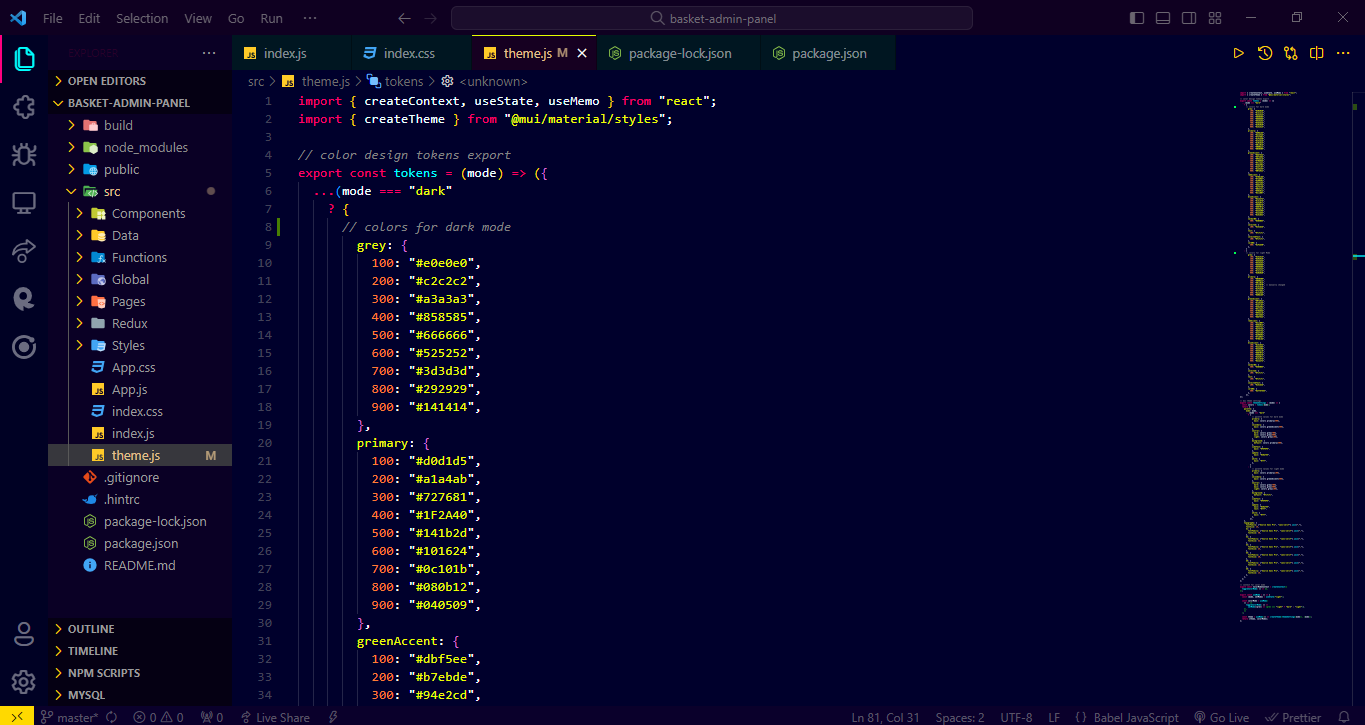Open notifications bell in status bar

(x=1342, y=717)
